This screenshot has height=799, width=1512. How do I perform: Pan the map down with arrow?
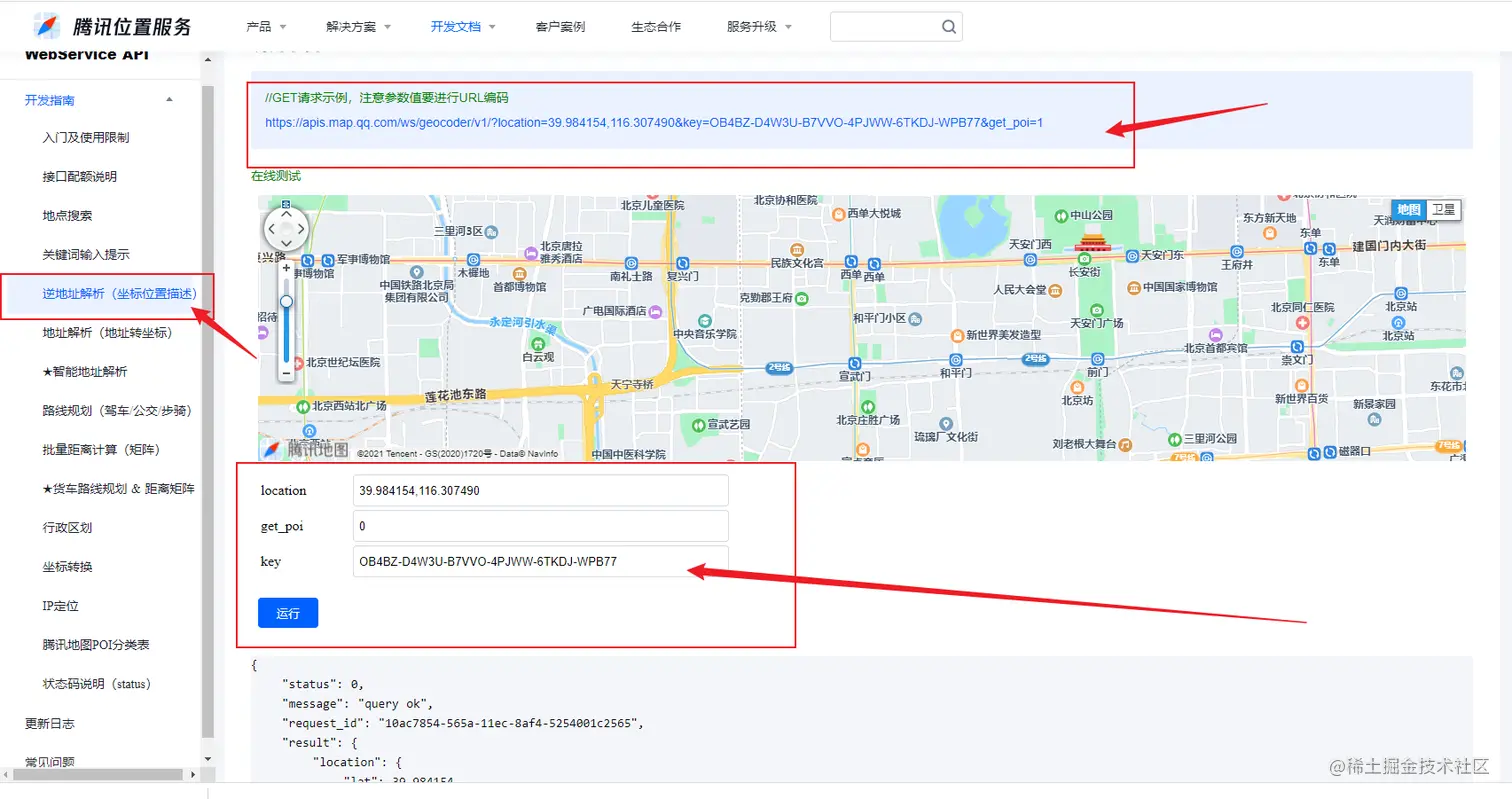(x=287, y=244)
